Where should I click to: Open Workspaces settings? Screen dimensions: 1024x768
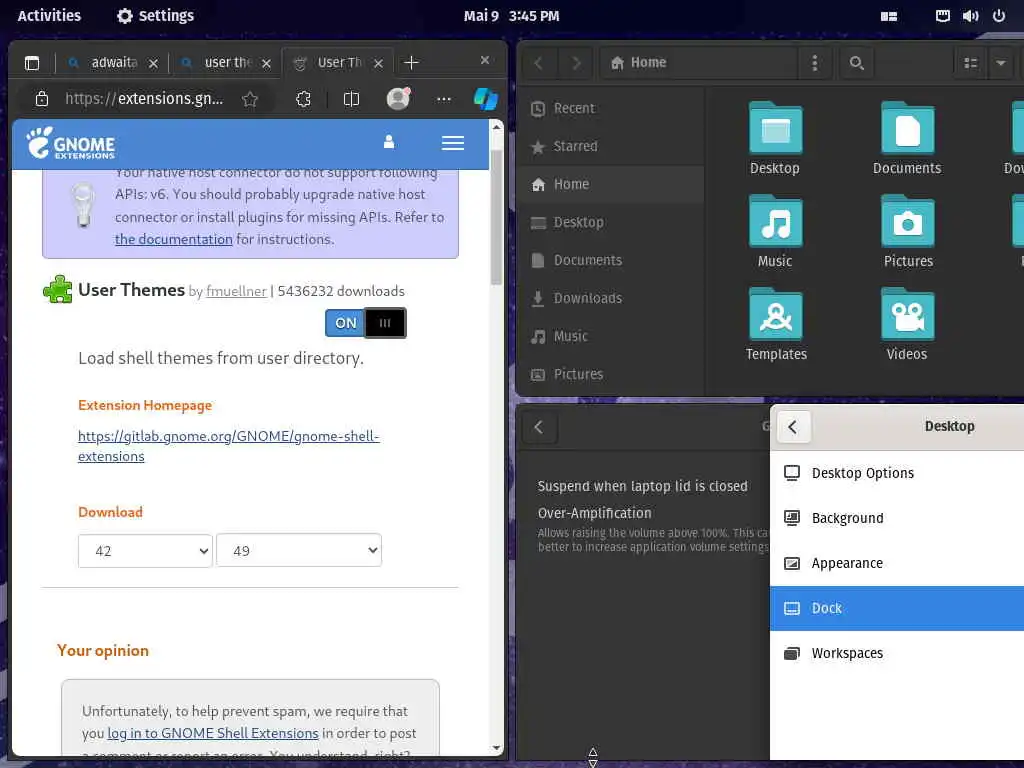tap(897, 653)
